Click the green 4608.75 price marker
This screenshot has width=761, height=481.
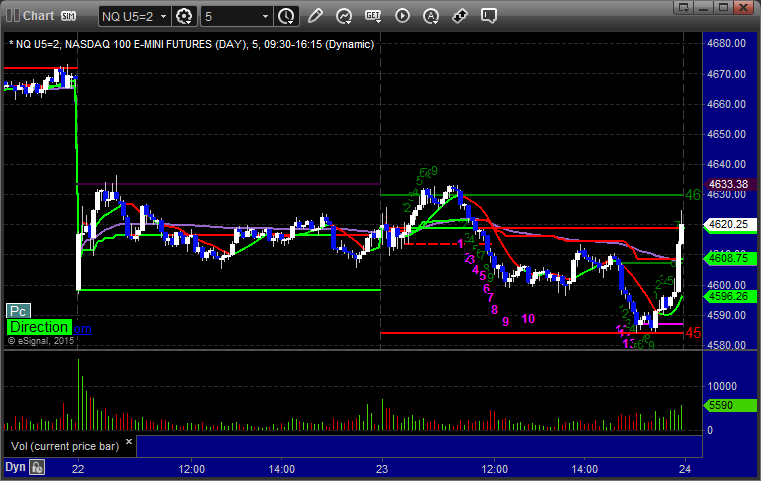point(728,258)
